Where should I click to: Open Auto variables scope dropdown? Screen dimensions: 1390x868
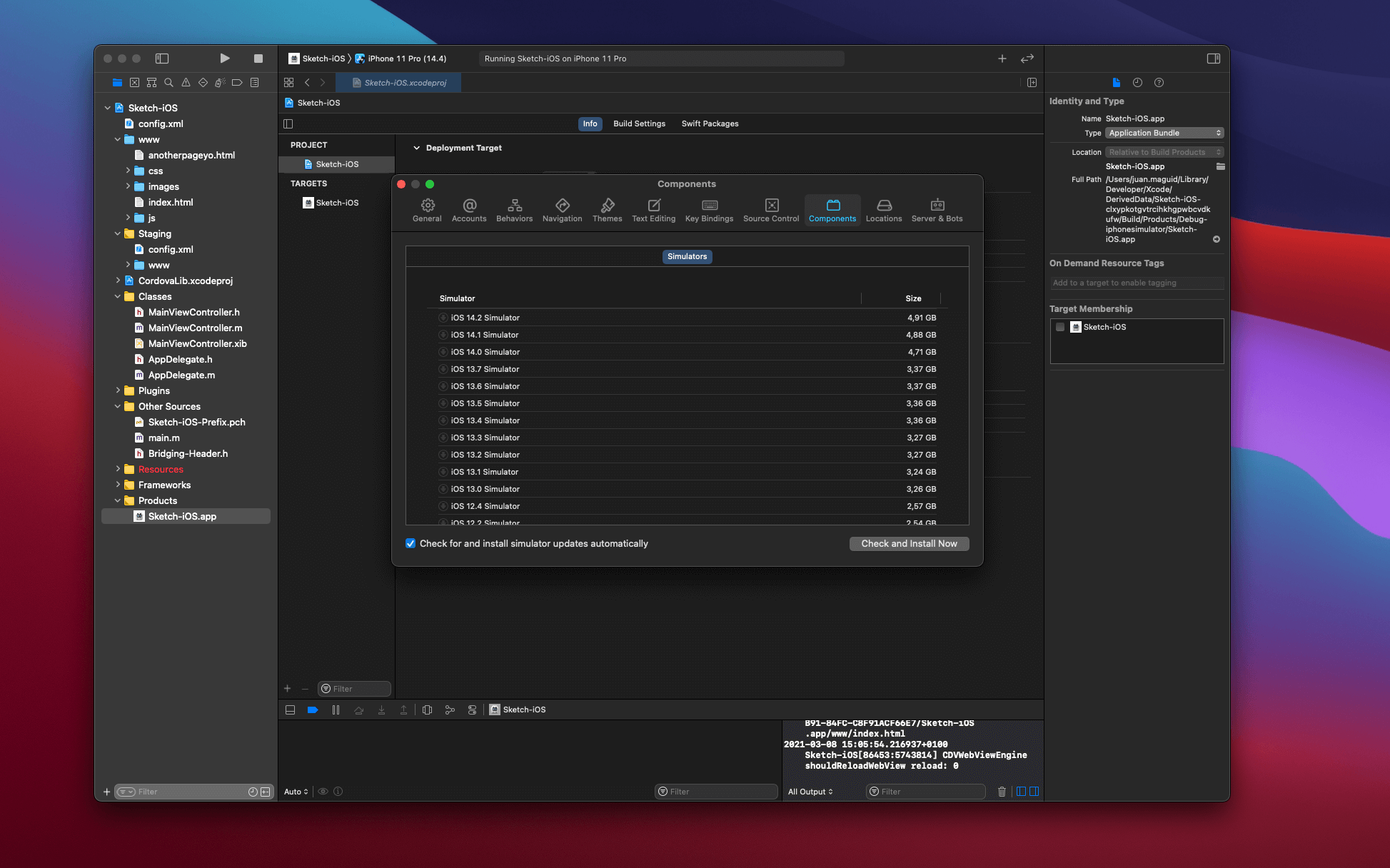point(296,792)
